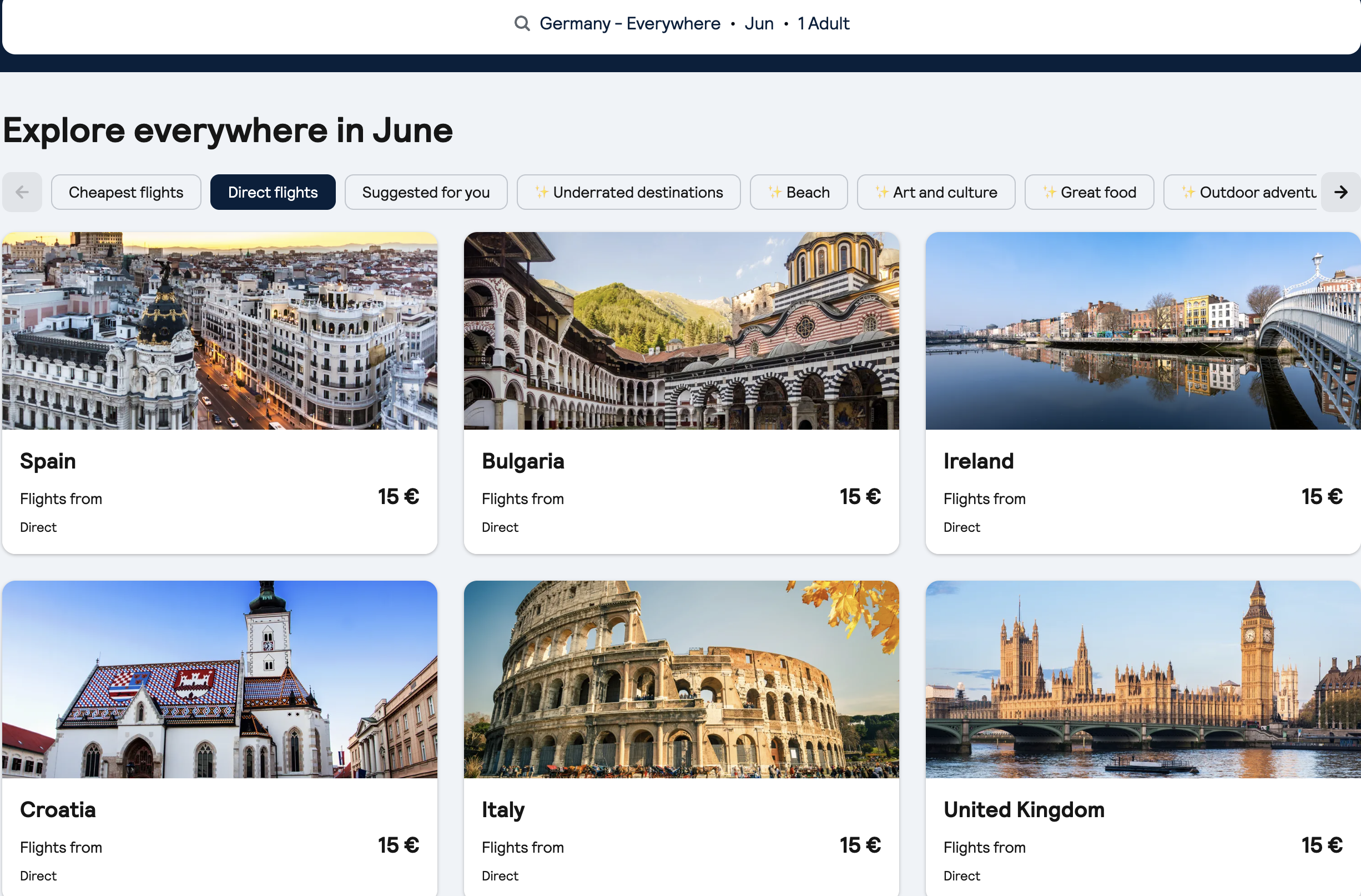This screenshot has height=896, width=1361.
Task: Click the right arrow on filter chips
Action: coord(1340,192)
